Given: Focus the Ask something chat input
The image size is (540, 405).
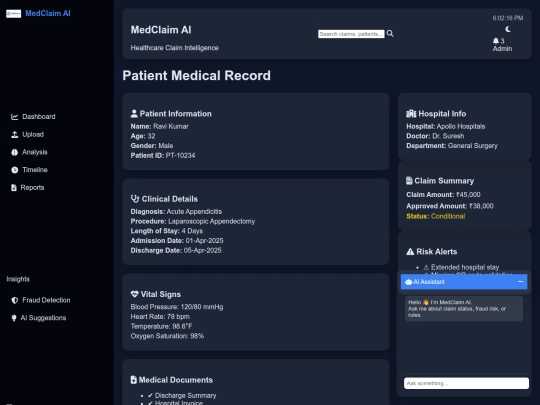Looking at the screenshot, I should tap(466, 383).
